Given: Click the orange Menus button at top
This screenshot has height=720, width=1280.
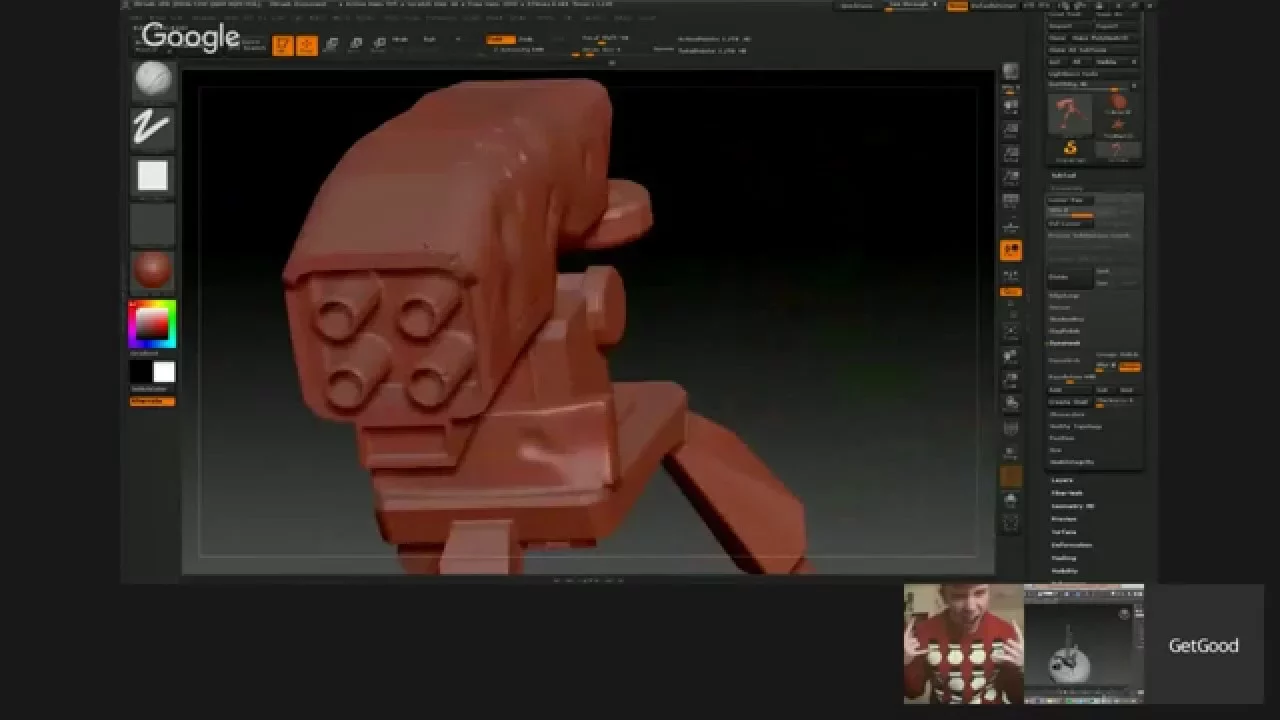Looking at the screenshot, I should point(957,5).
